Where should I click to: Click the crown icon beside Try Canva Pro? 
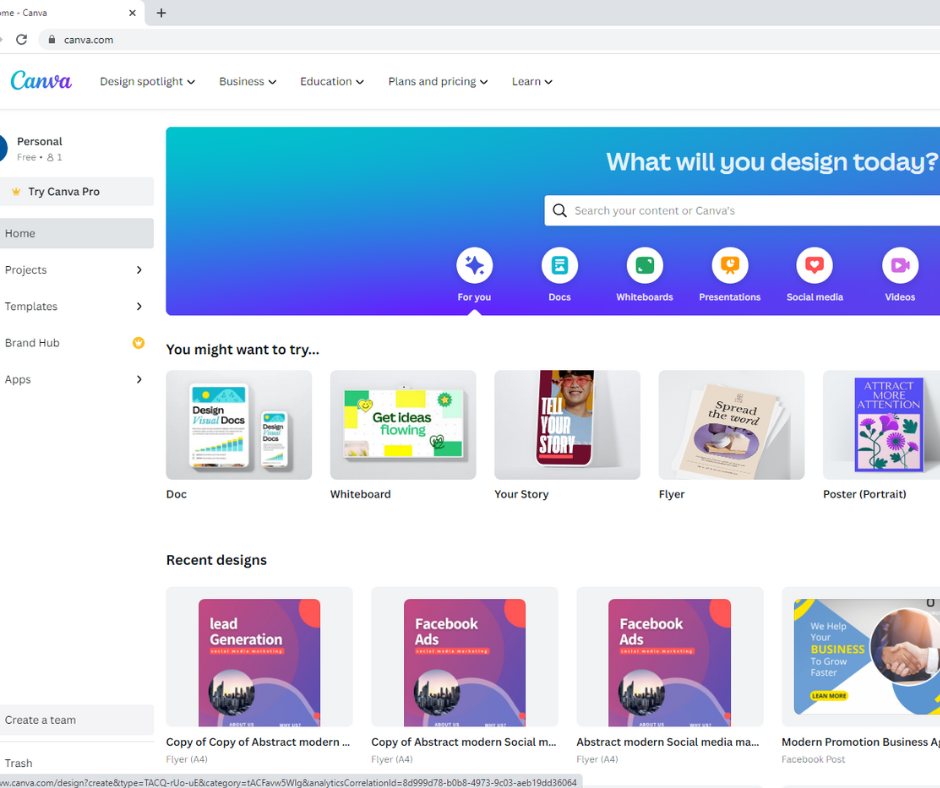pos(16,192)
